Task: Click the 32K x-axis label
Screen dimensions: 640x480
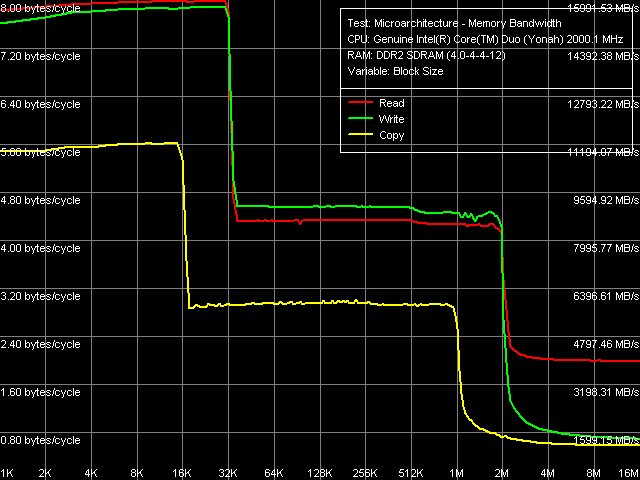Action: coord(229,472)
